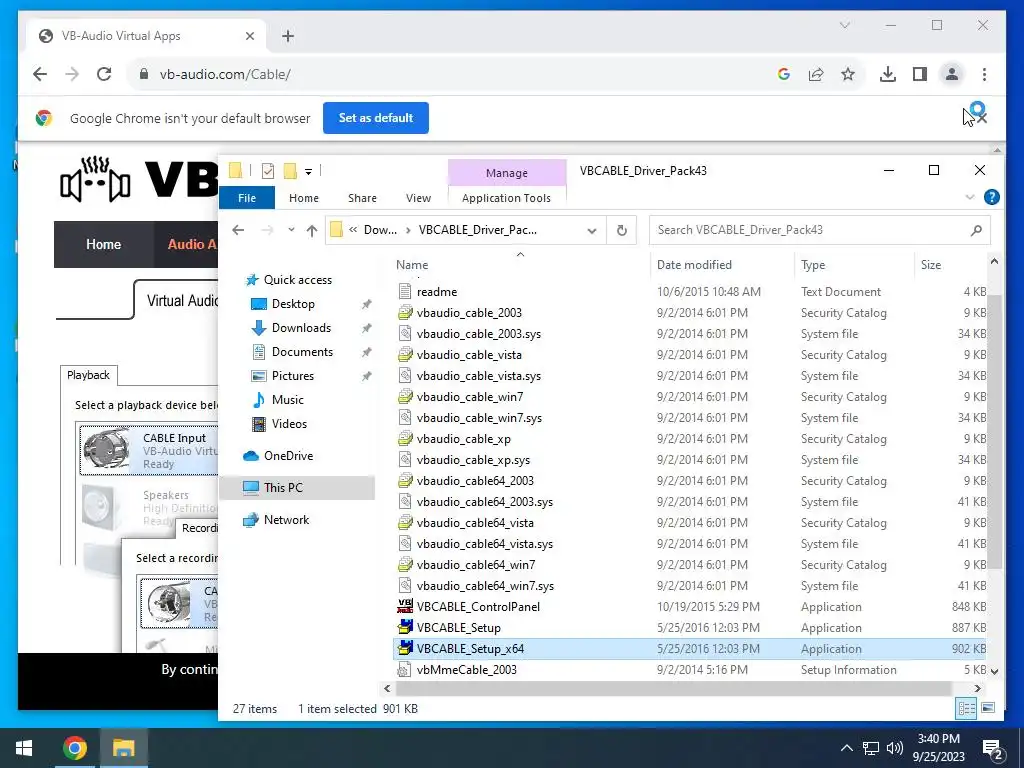Screen dimensions: 1024x768
Task: Open Chrome downloads icon
Action: pyautogui.click(x=888, y=74)
